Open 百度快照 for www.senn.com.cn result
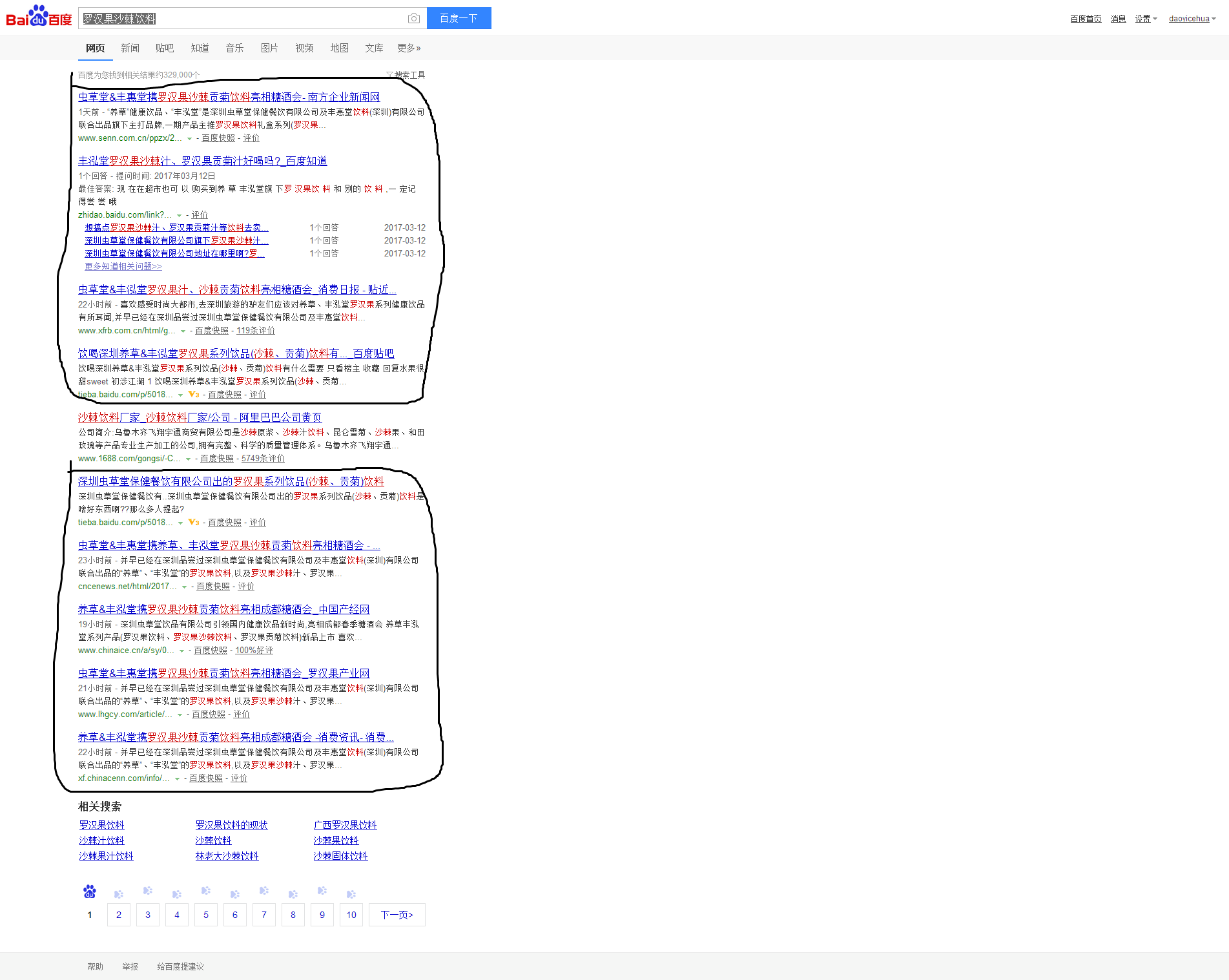Image resolution: width=1229 pixels, height=980 pixels. click(x=218, y=138)
